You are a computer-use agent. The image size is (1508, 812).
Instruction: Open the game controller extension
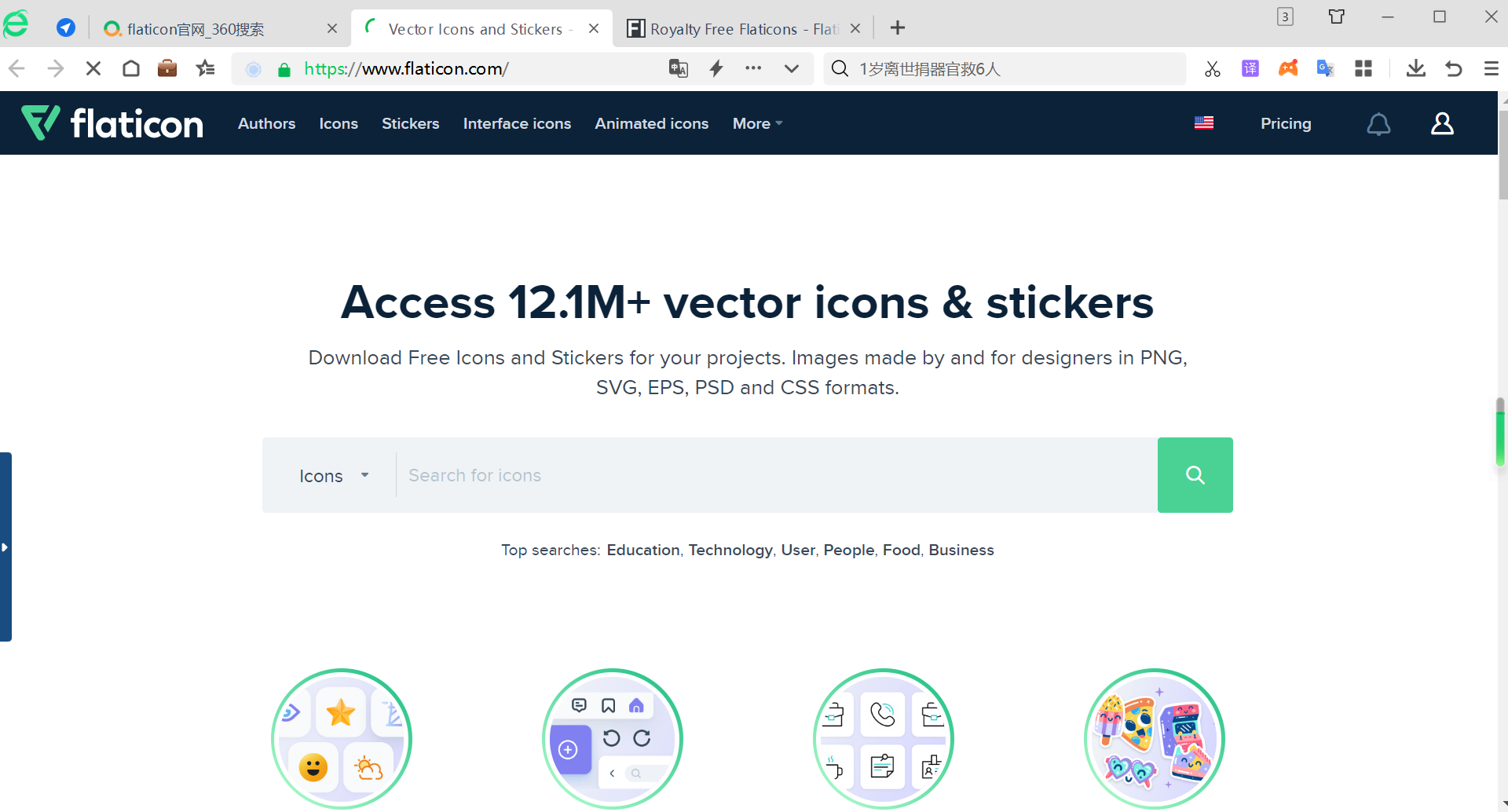coord(1288,68)
